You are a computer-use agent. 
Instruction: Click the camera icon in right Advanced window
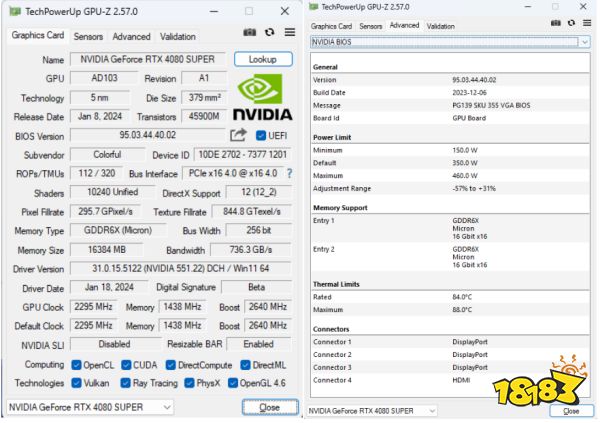pos(556,23)
